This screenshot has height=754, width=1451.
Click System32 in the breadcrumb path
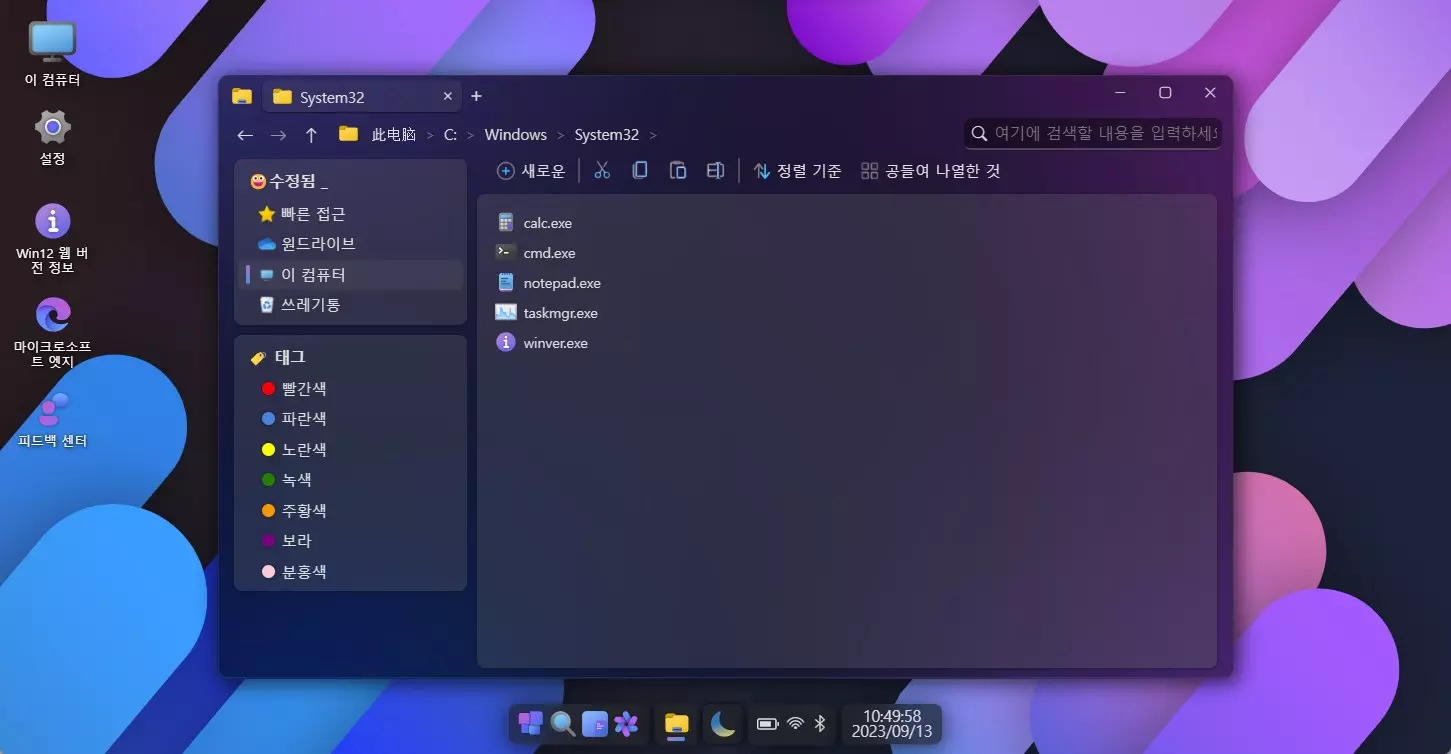pos(607,134)
